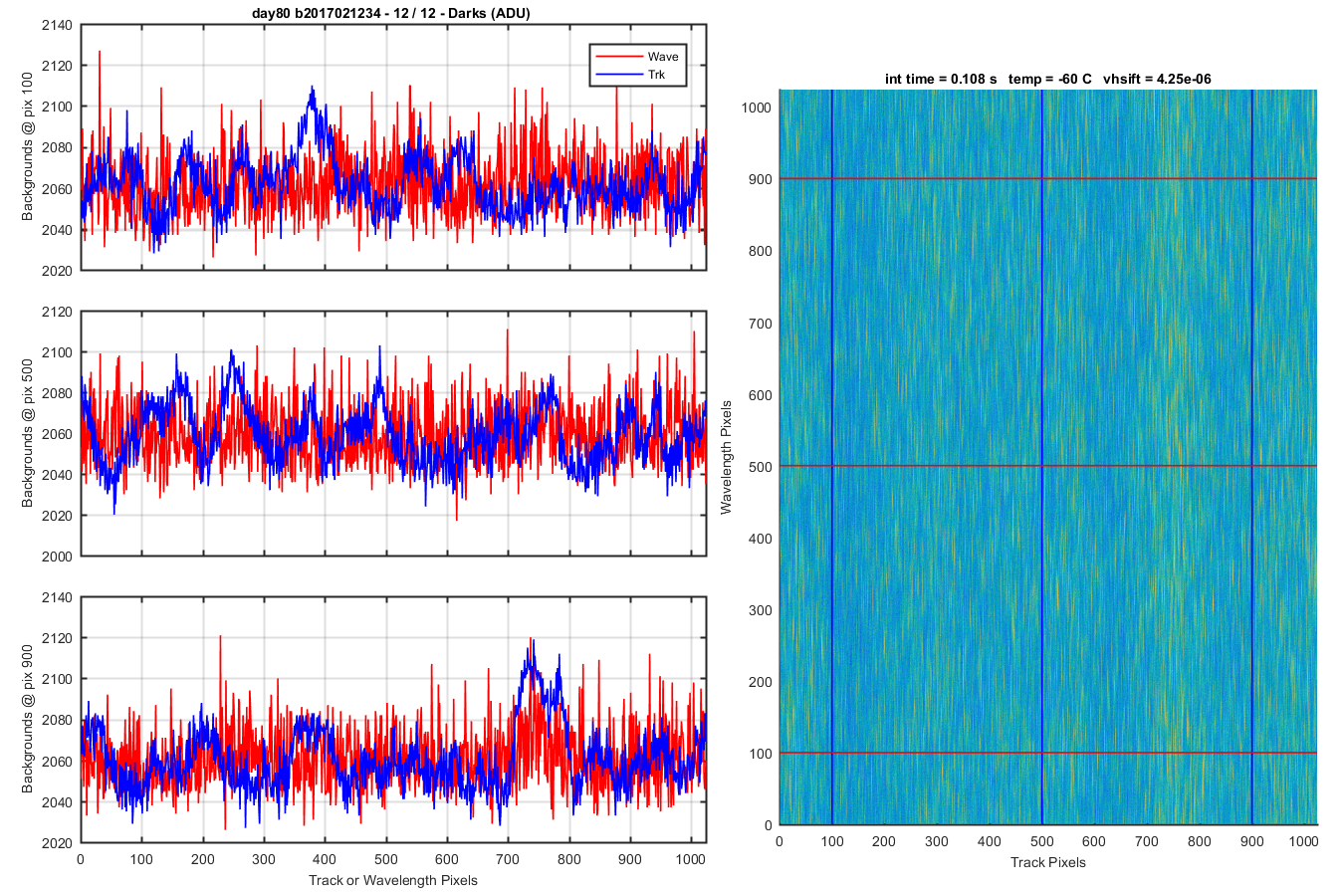Screen dimensions: 1344x896
Task: Click the 1000 tick on Wavelength Pixels axis
Action: [757, 108]
